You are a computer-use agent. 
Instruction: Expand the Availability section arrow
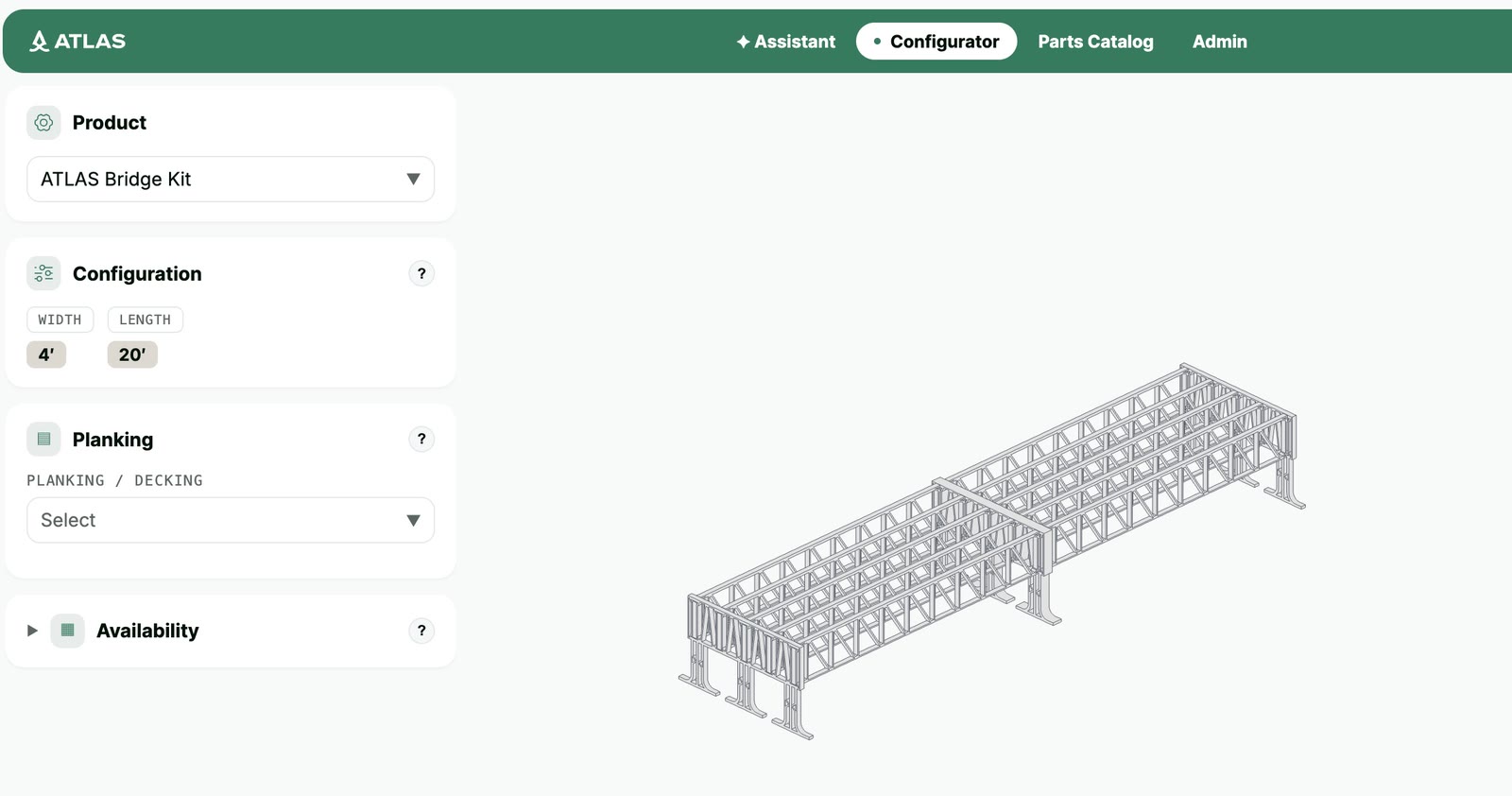pos(32,631)
